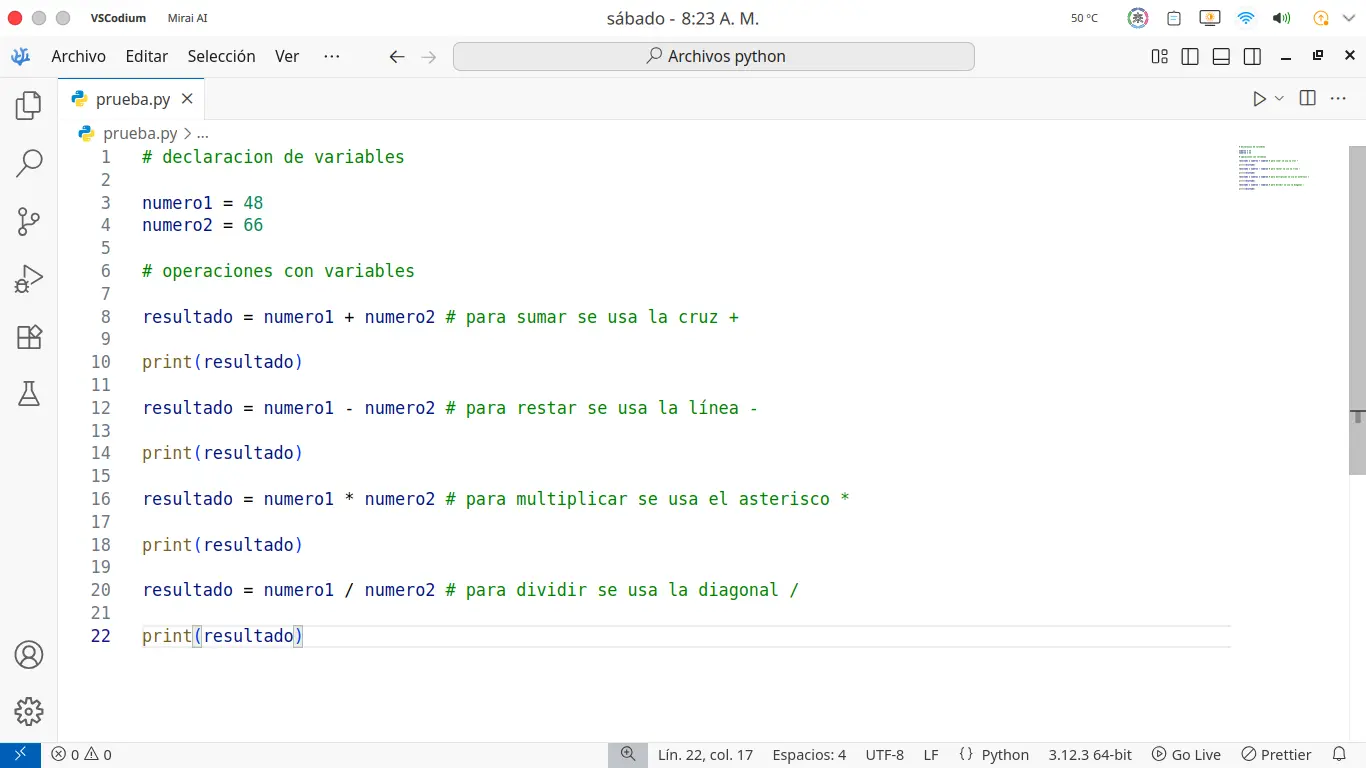Split the editor to the right
Viewport: 1366px width, 768px height.
click(1307, 98)
